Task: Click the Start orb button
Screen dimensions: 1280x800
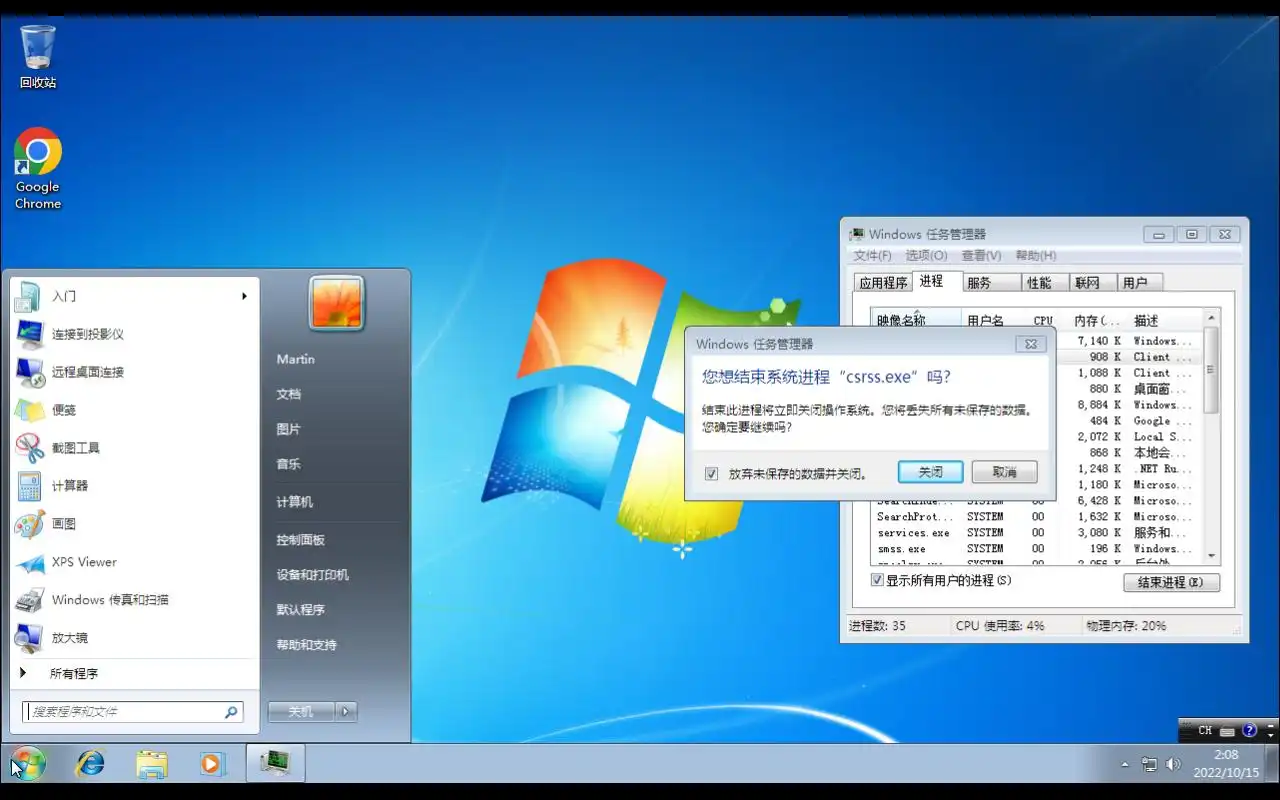Action: (28, 764)
